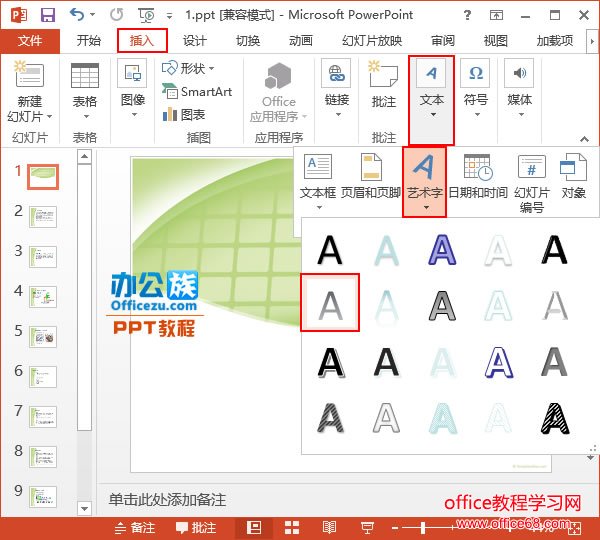This screenshot has height=540, width=600.
Task: Toggle 批注 comments pane in status bar
Action: pyautogui.click(x=196, y=528)
